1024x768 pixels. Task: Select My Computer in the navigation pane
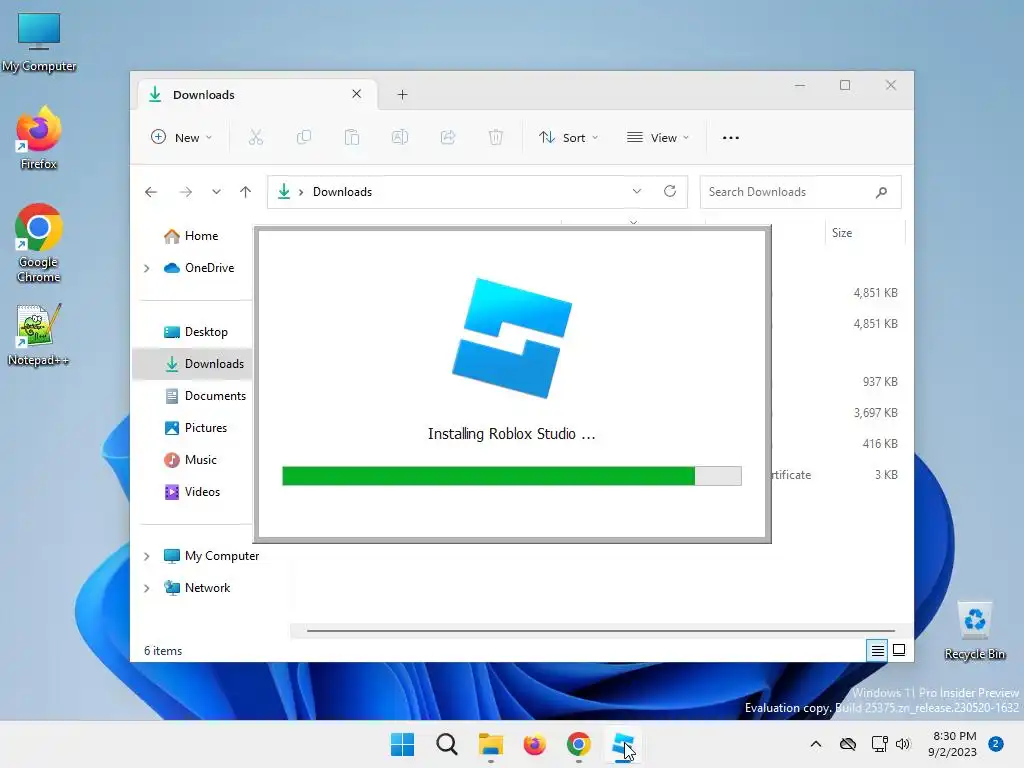212,556
